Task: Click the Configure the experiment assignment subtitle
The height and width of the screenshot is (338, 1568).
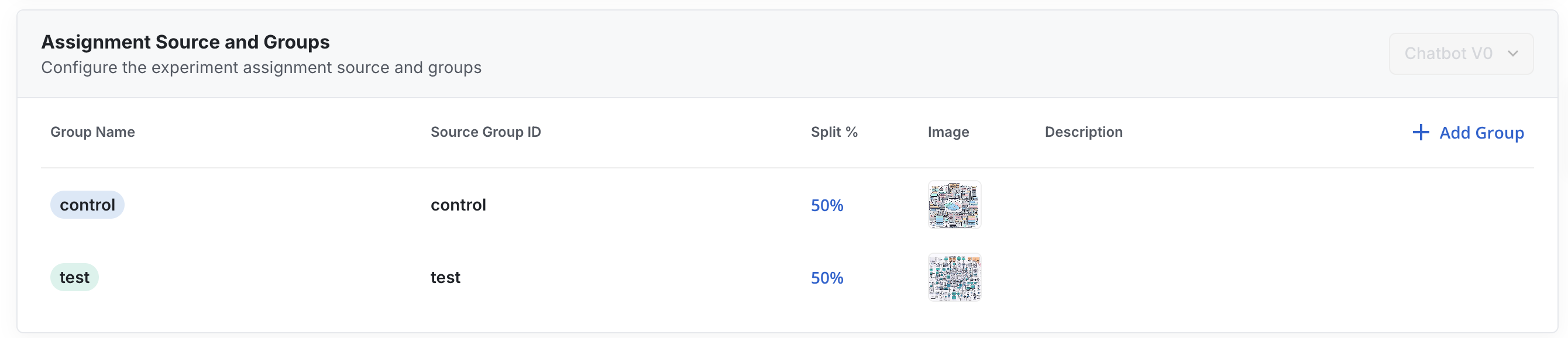Action: tap(261, 67)
